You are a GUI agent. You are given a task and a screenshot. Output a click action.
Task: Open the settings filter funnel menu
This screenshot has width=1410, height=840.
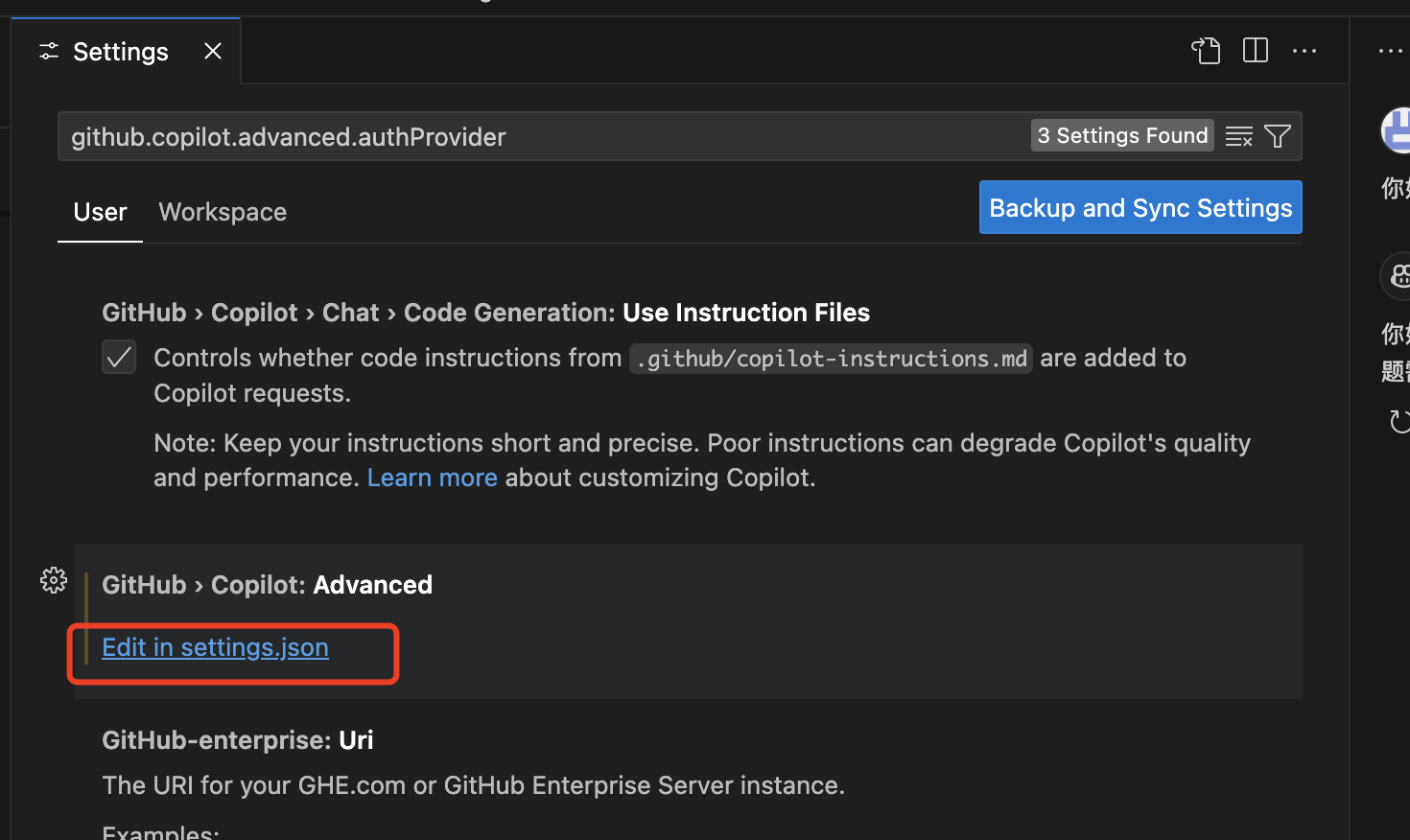[1278, 136]
